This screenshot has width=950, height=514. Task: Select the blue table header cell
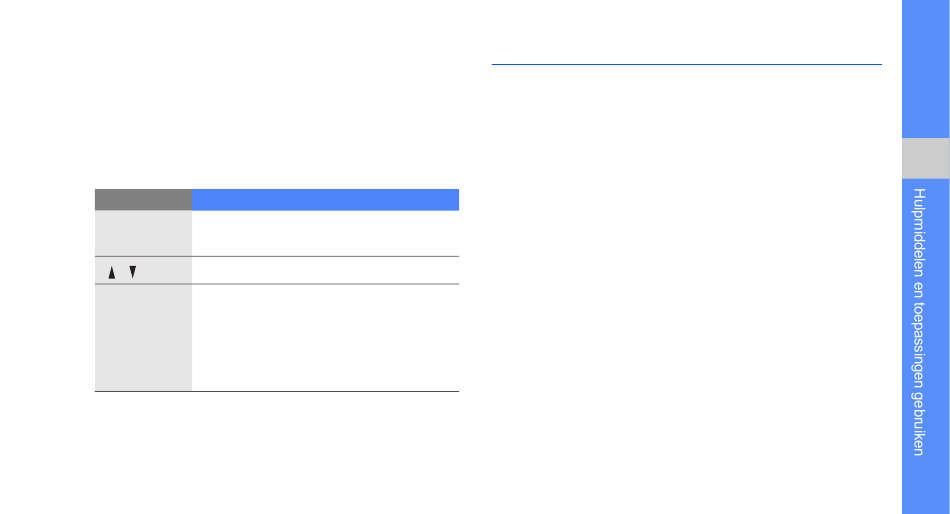point(325,199)
